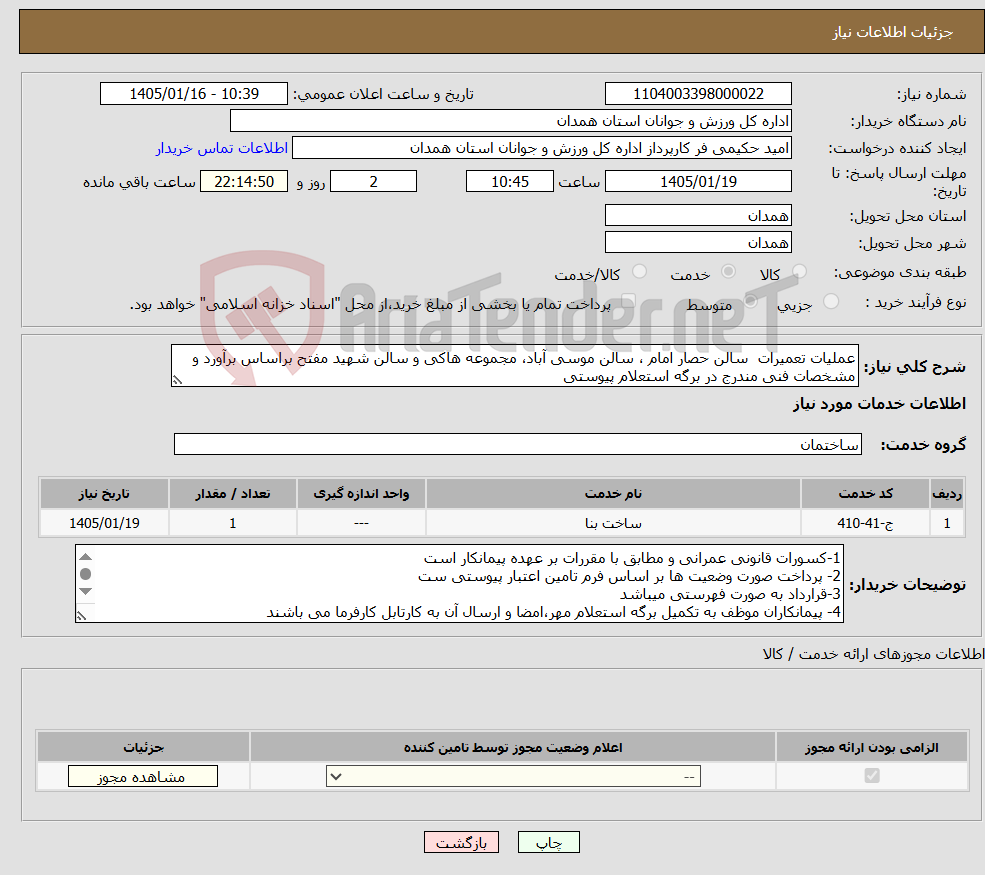This screenshot has height=875, width=985.
Task: Click the delivery city field همدان
Action: coord(698,242)
